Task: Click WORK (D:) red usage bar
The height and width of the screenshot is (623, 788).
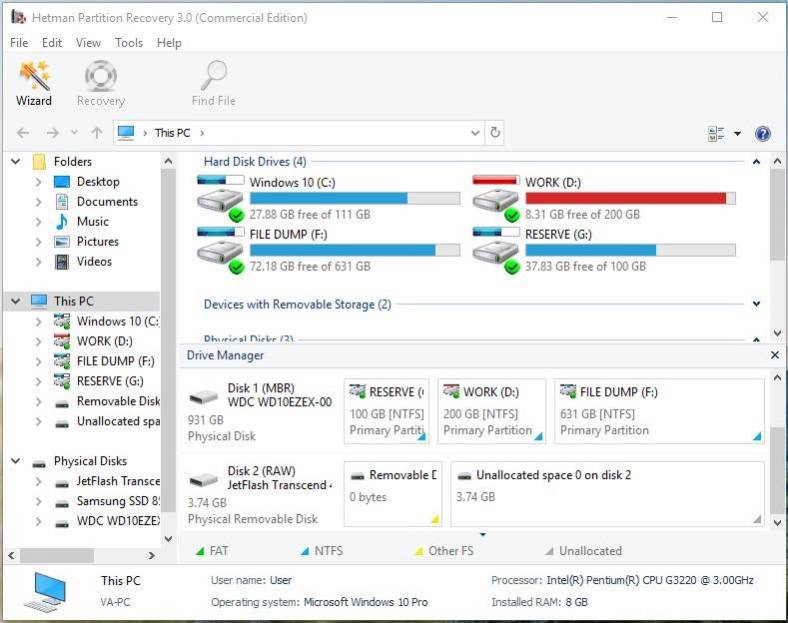Action: pos(630,198)
